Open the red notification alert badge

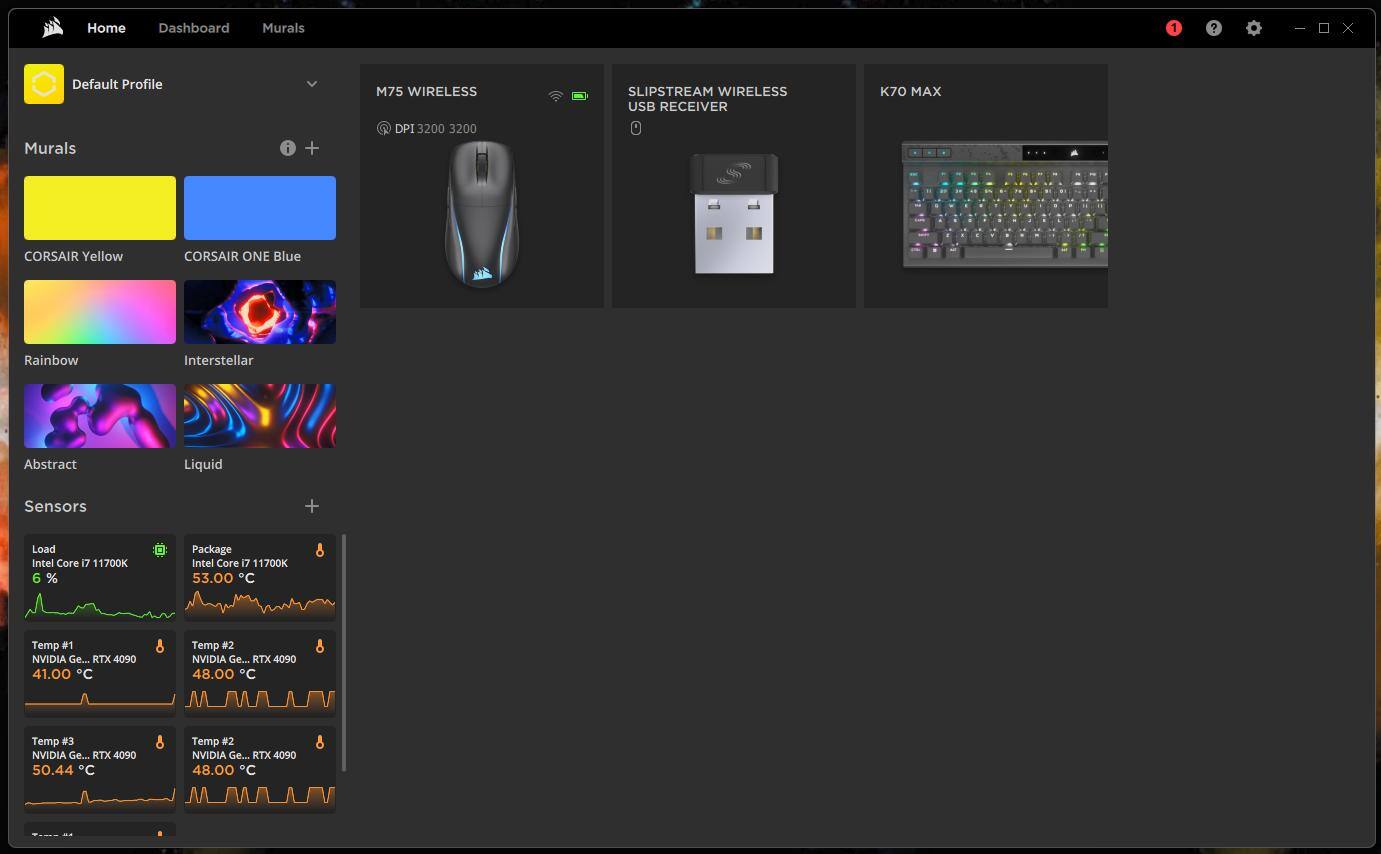(x=1173, y=28)
